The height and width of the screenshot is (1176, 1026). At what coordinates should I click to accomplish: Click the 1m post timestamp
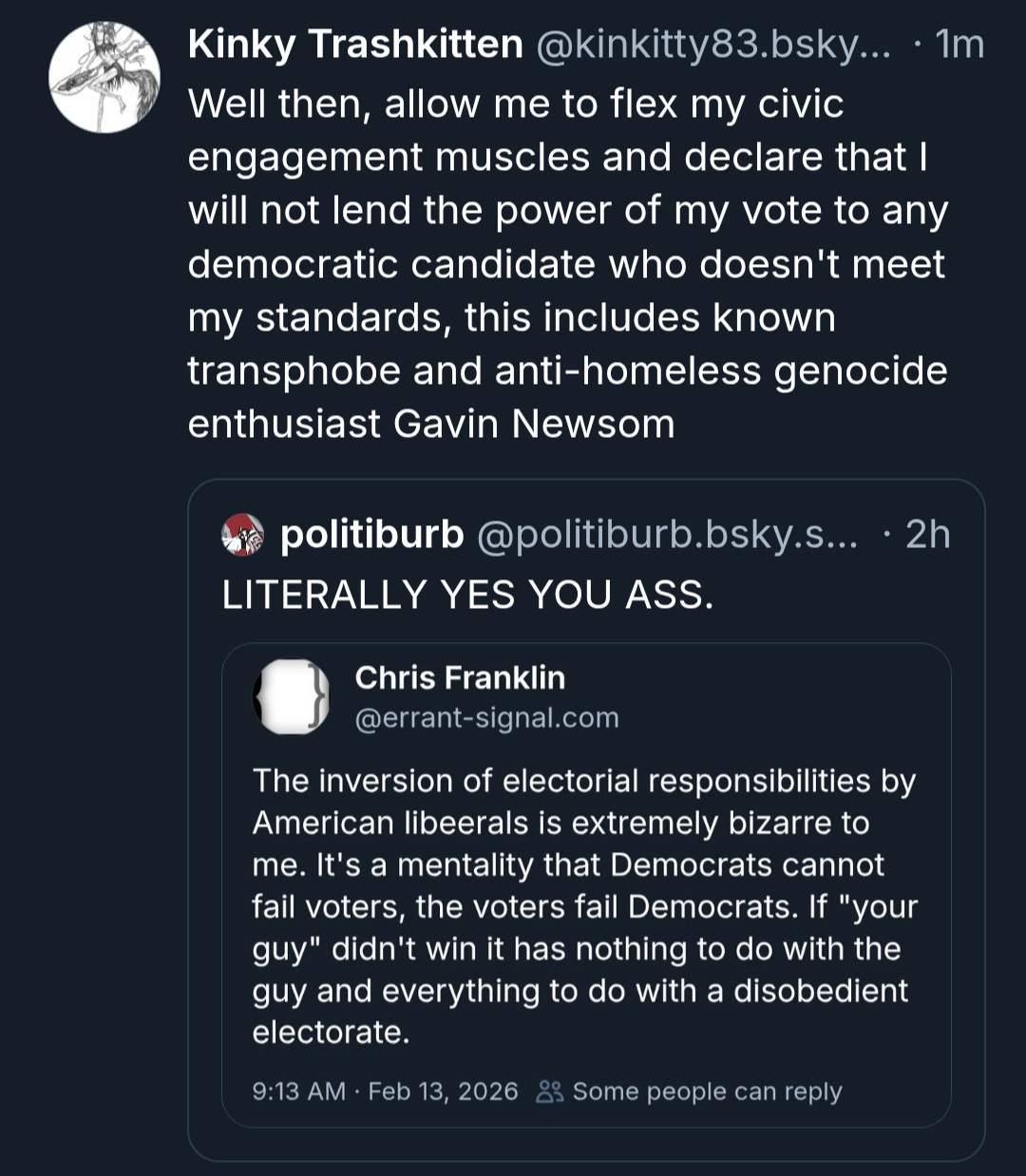959,45
